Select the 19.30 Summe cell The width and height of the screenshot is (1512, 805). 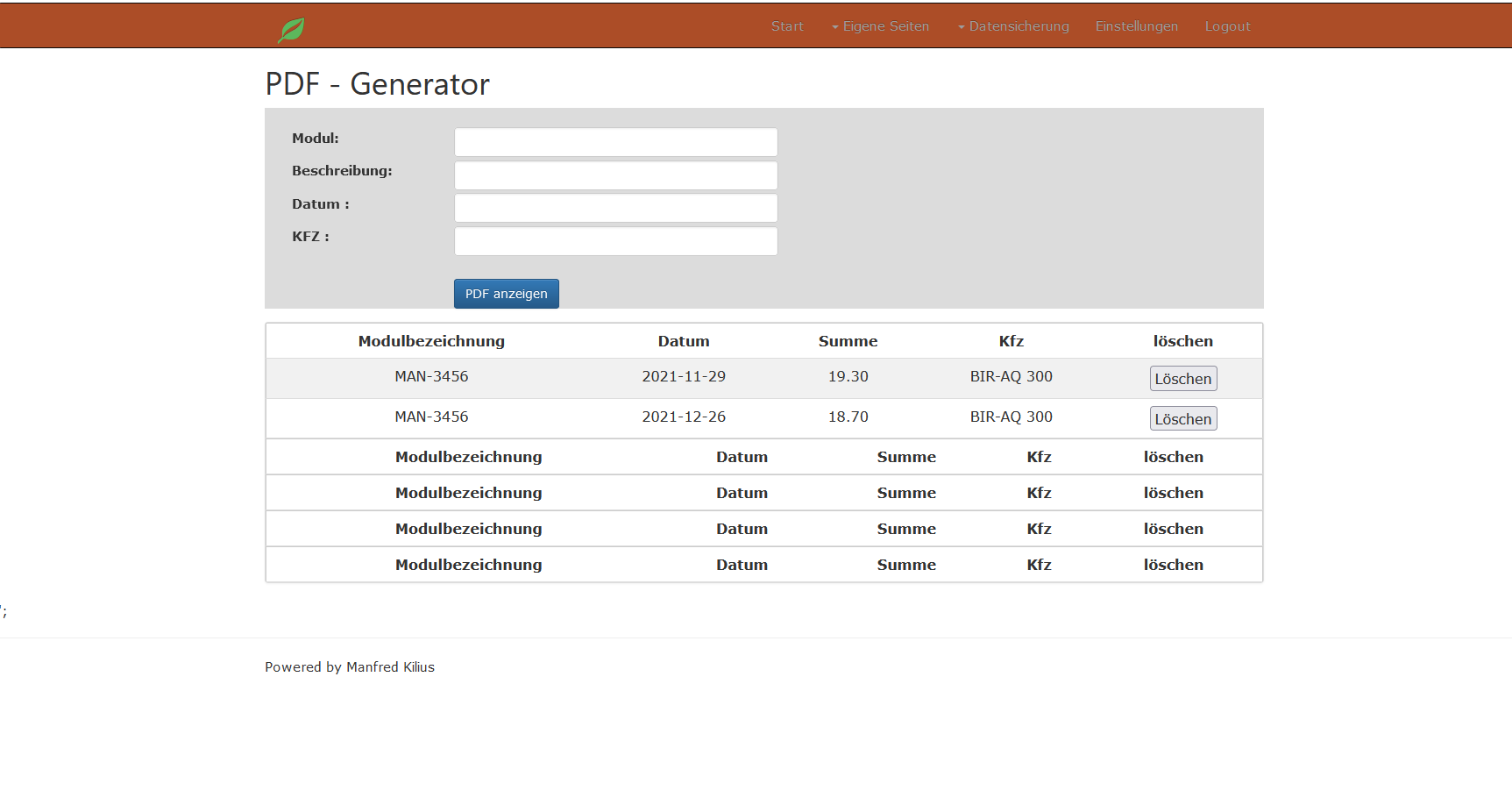point(848,376)
